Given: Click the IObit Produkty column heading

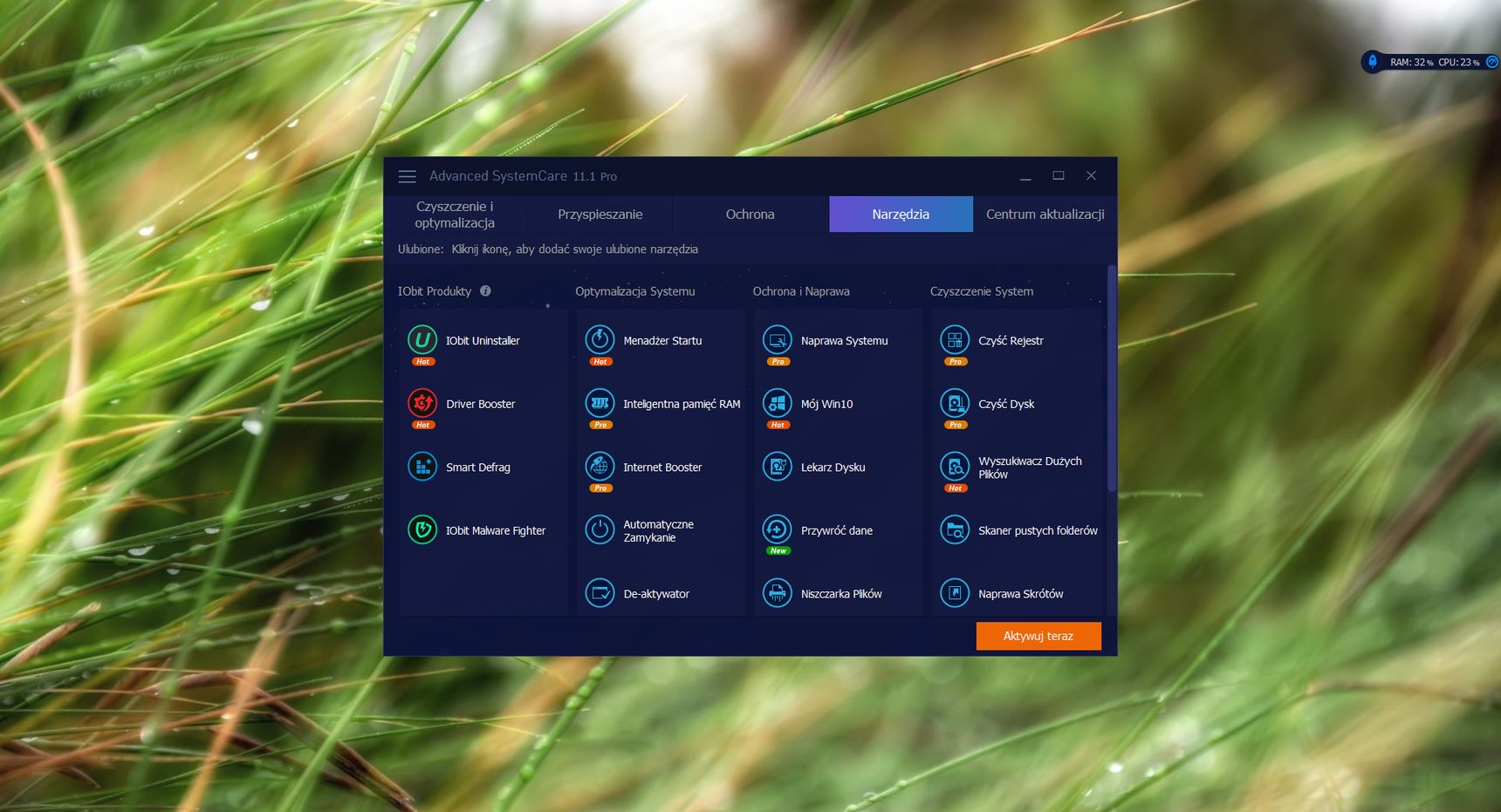Looking at the screenshot, I should pos(435,291).
